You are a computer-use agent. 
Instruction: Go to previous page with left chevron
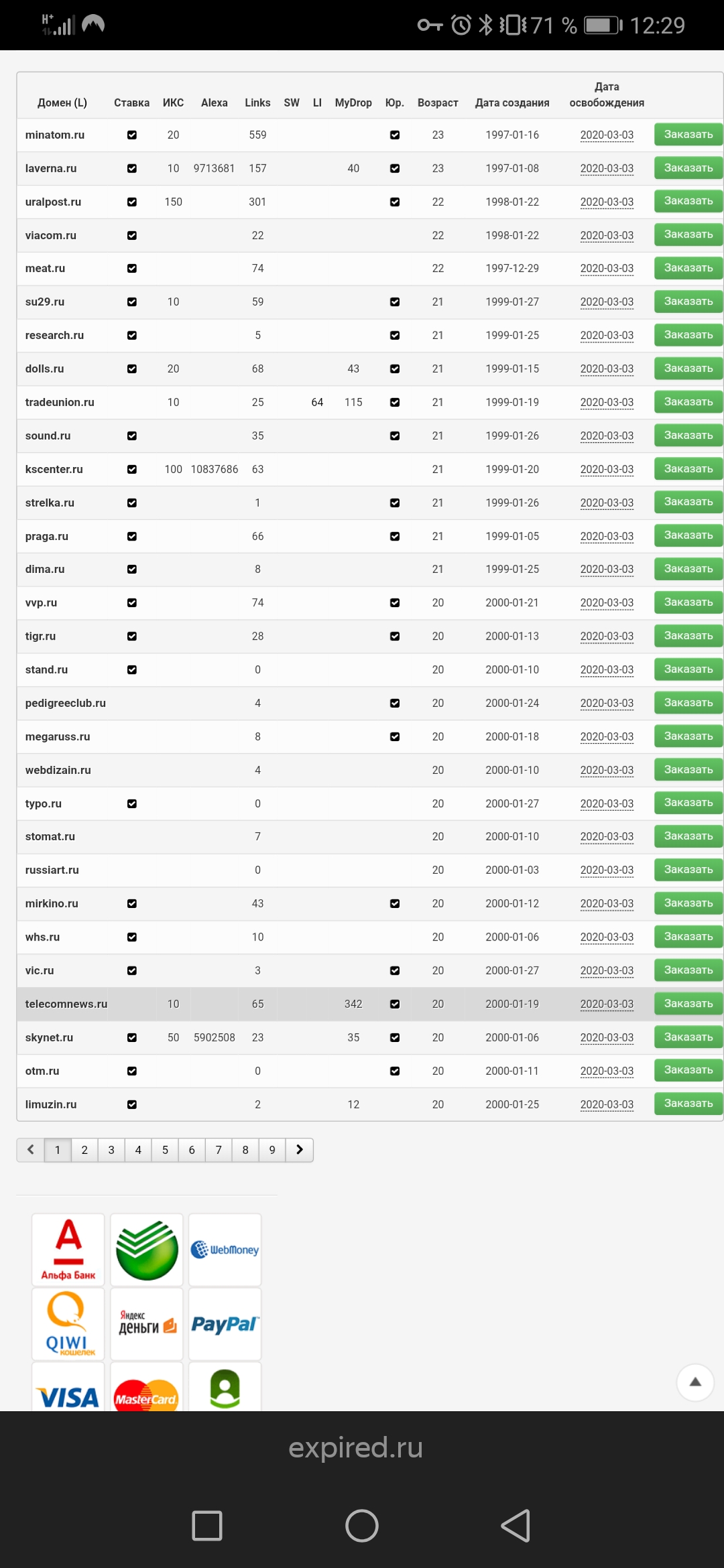pos(31,1150)
